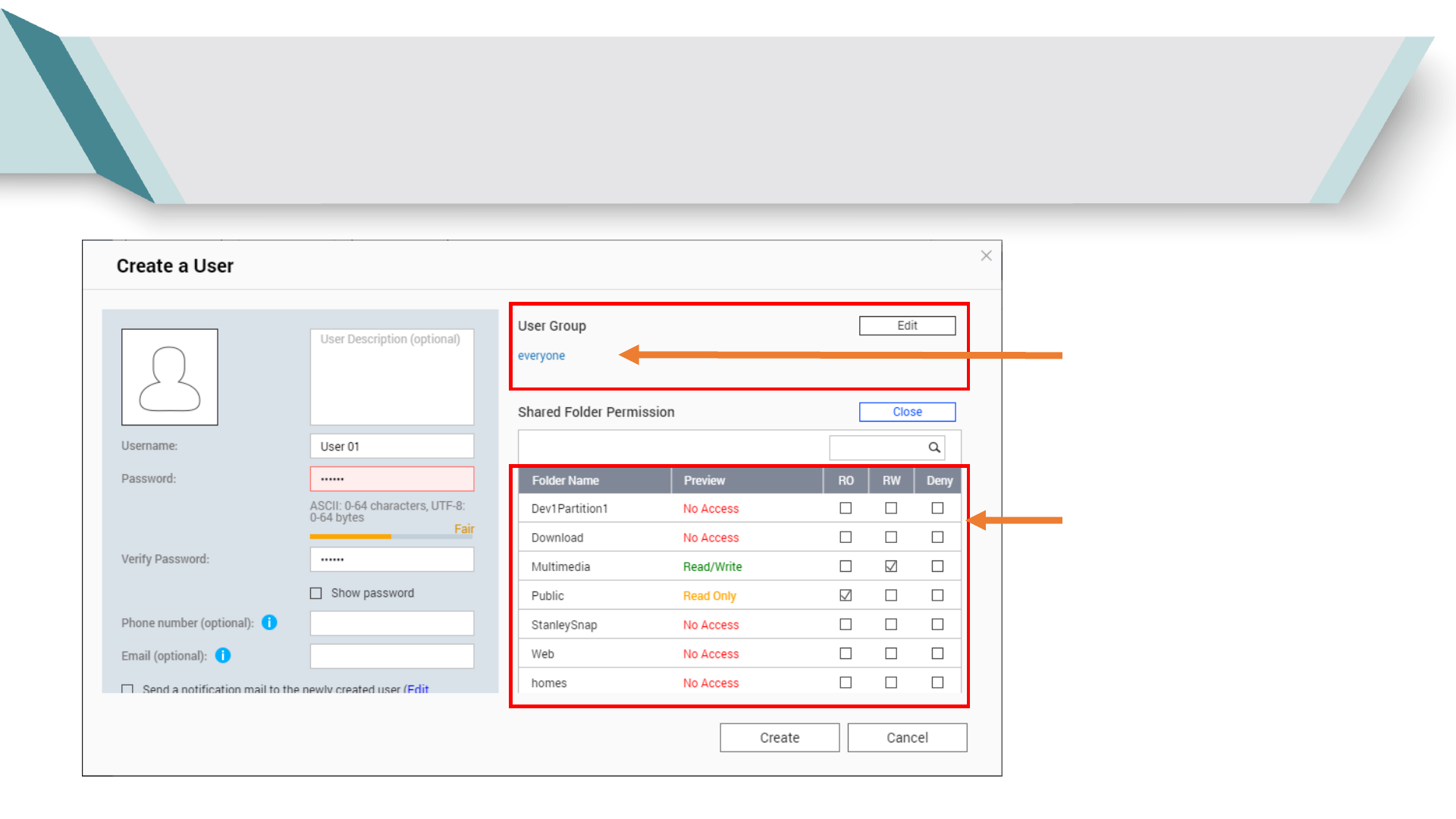The height and width of the screenshot is (819, 1456).
Task: Click the Phone number input field
Action: pyautogui.click(x=392, y=623)
